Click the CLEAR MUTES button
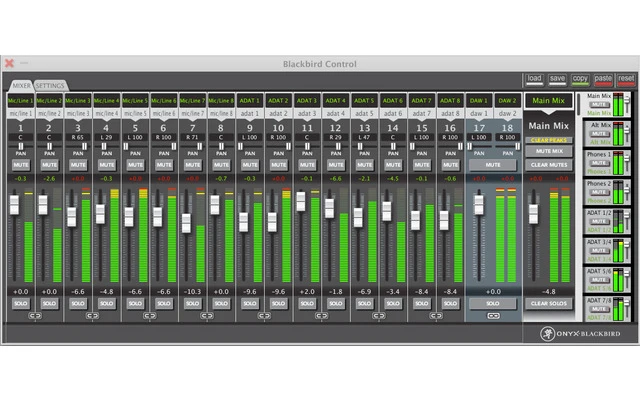 [x=549, y=165]
